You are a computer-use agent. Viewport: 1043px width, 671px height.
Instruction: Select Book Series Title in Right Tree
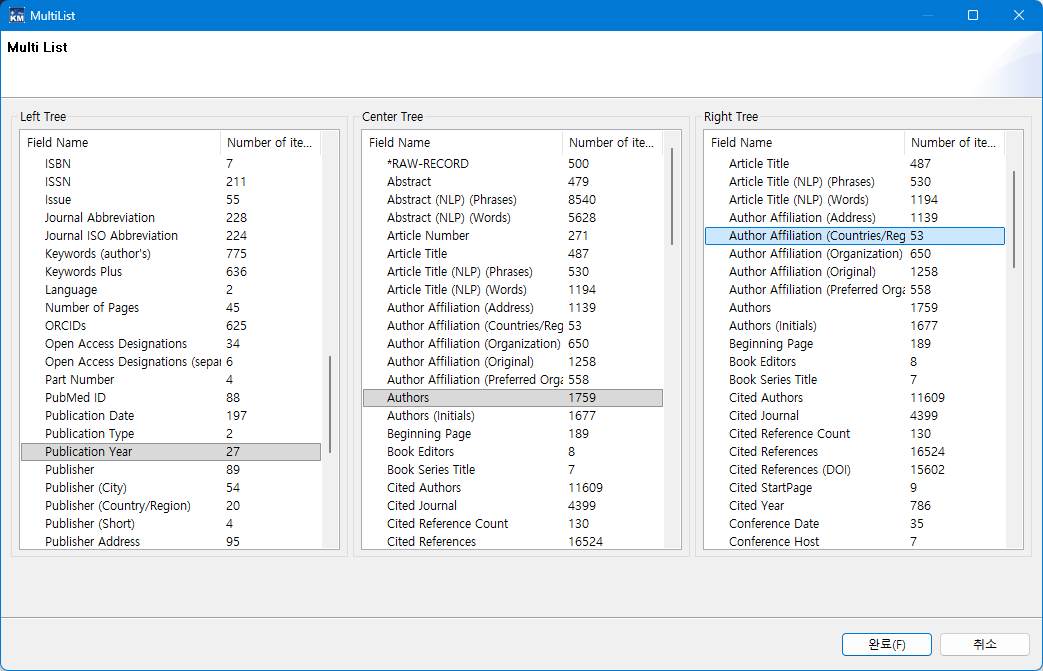pyautogui.click(x=773, y=380)
